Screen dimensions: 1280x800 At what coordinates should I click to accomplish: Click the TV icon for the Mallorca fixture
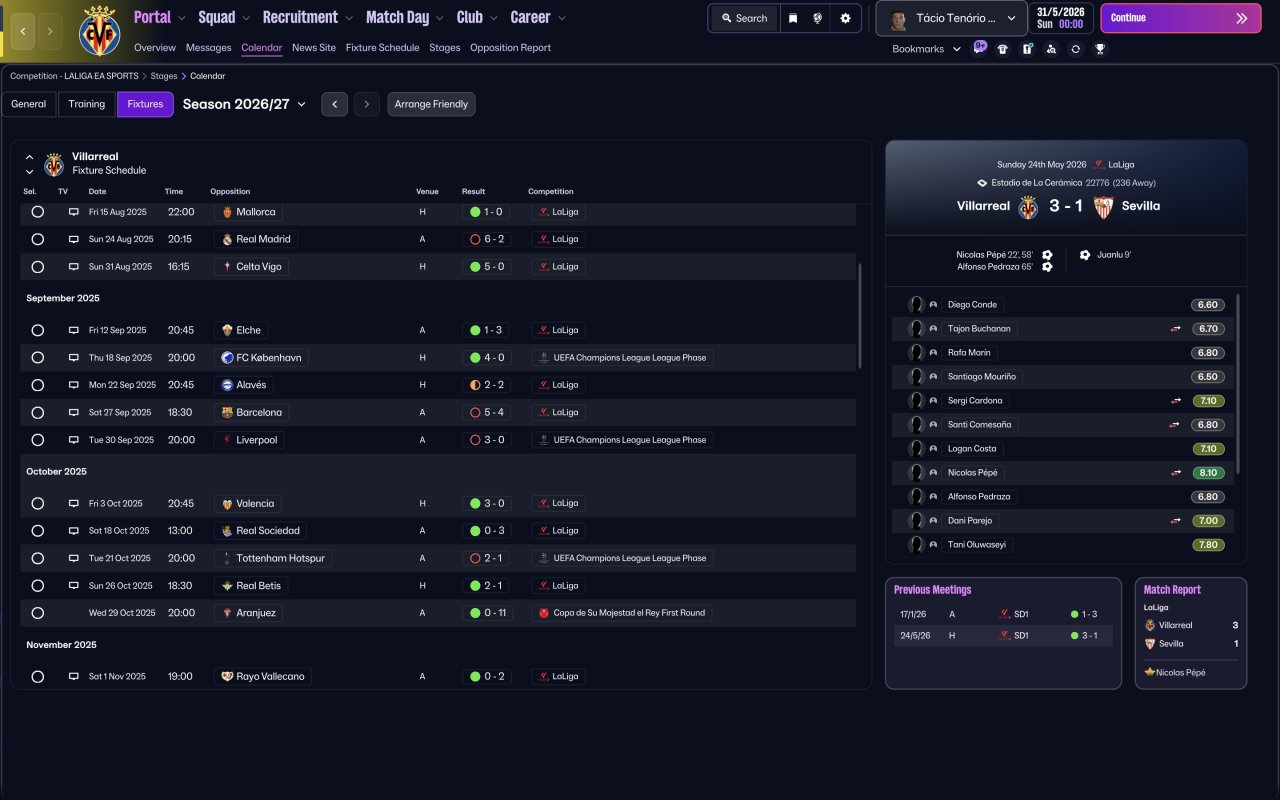[x=73, y=212]
